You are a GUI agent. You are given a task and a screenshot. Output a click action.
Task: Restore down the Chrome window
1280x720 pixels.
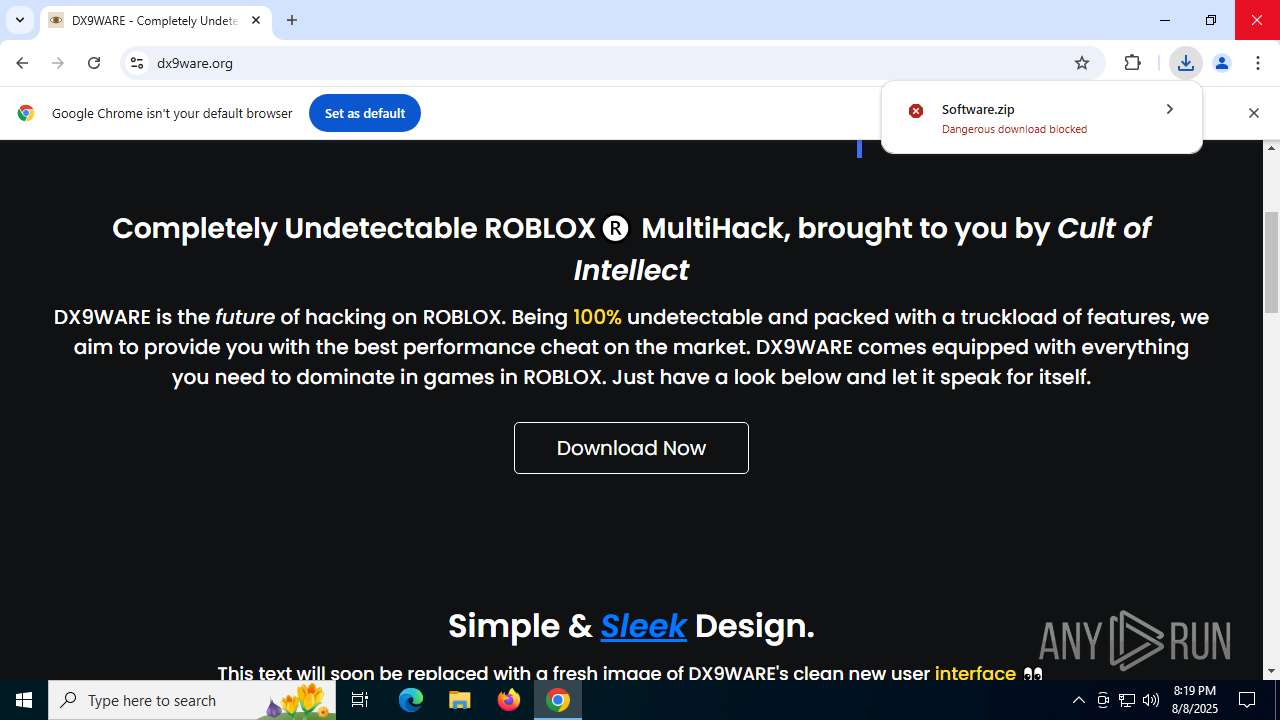[1211, 20]
